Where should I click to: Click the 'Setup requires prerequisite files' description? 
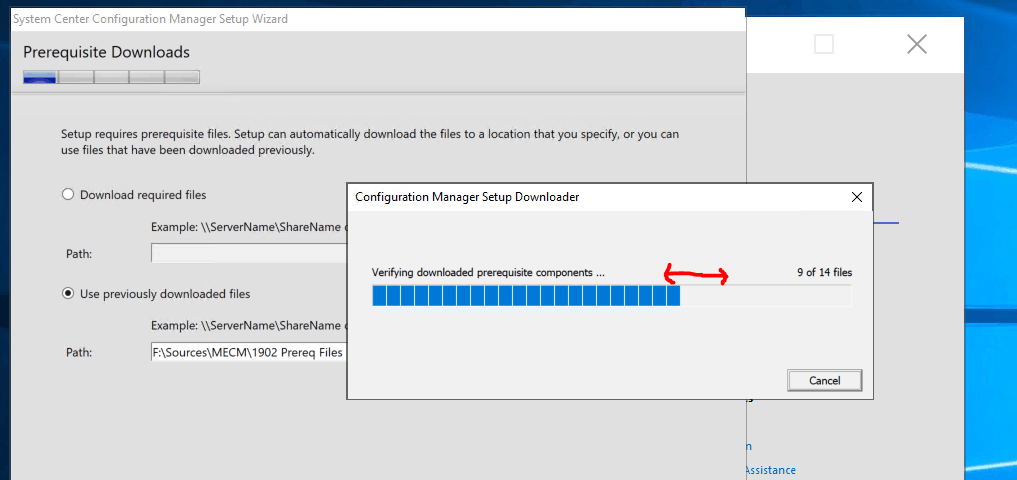[370, 143]
